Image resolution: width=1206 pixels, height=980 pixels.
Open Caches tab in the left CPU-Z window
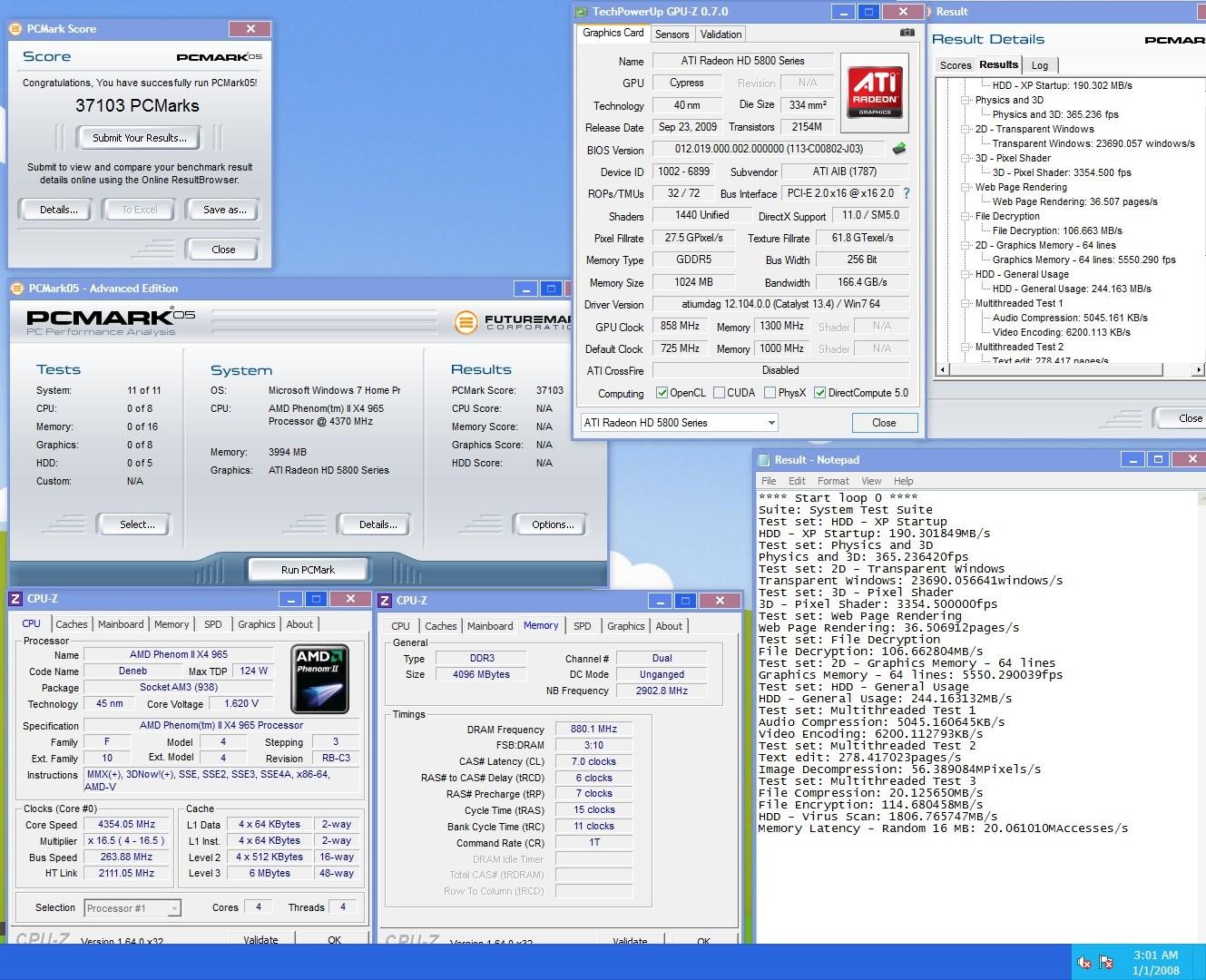(72, 624)
